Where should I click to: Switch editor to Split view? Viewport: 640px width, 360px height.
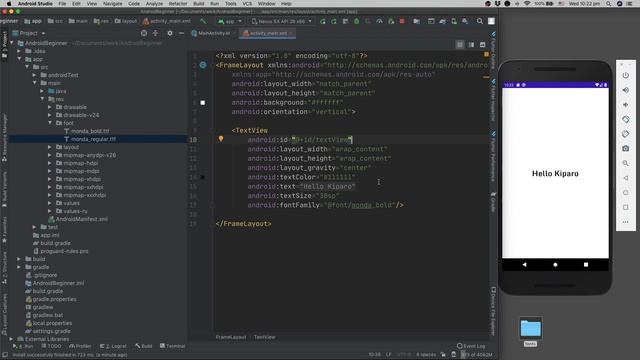pos(471,44)
